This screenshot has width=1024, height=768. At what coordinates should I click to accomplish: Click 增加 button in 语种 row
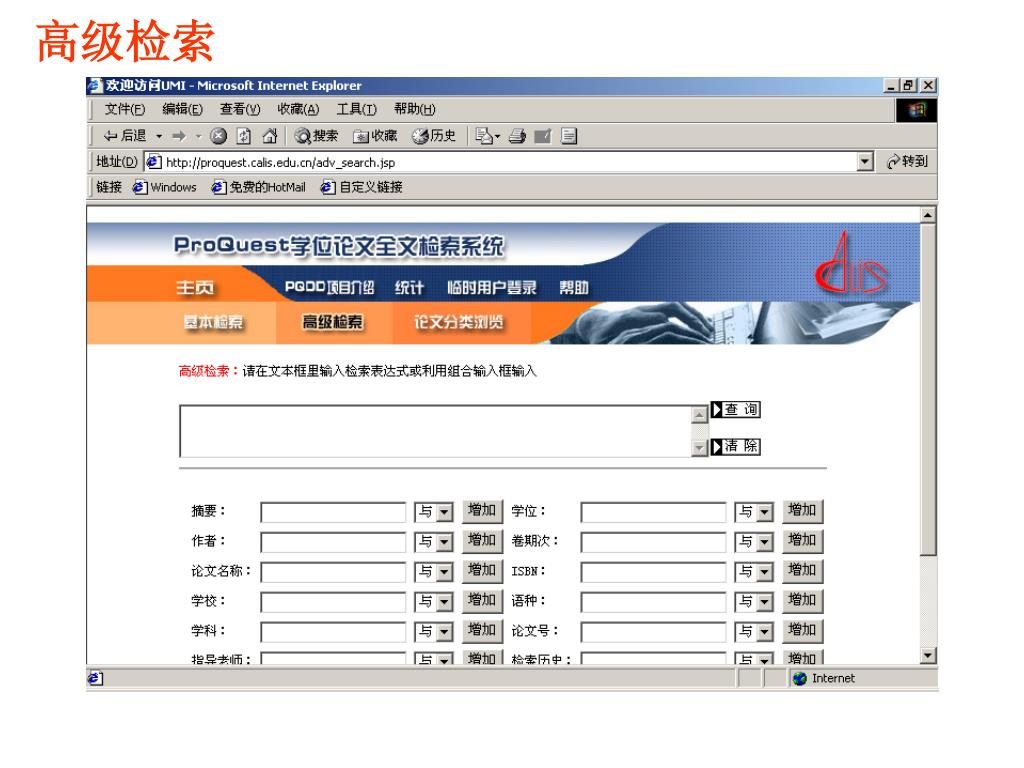tap(803, 601)
